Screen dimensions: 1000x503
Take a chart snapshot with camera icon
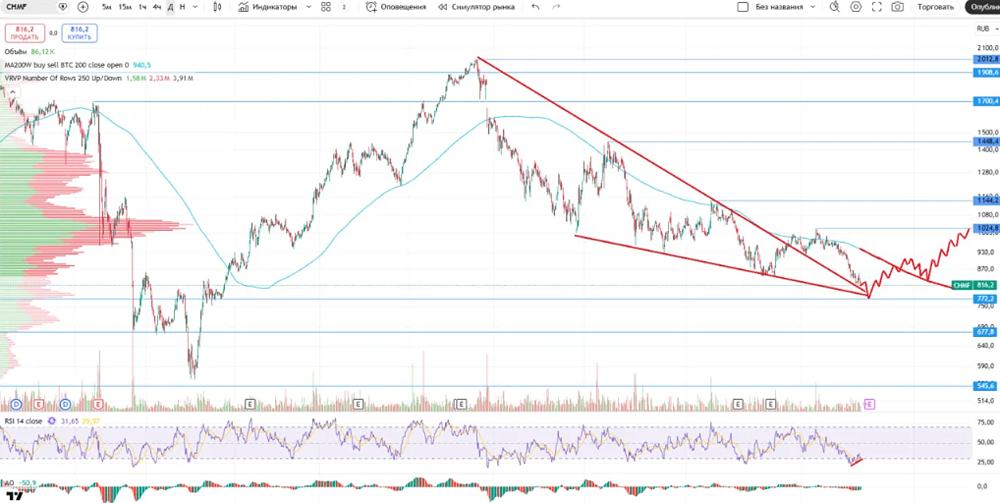tap(897, 7)
